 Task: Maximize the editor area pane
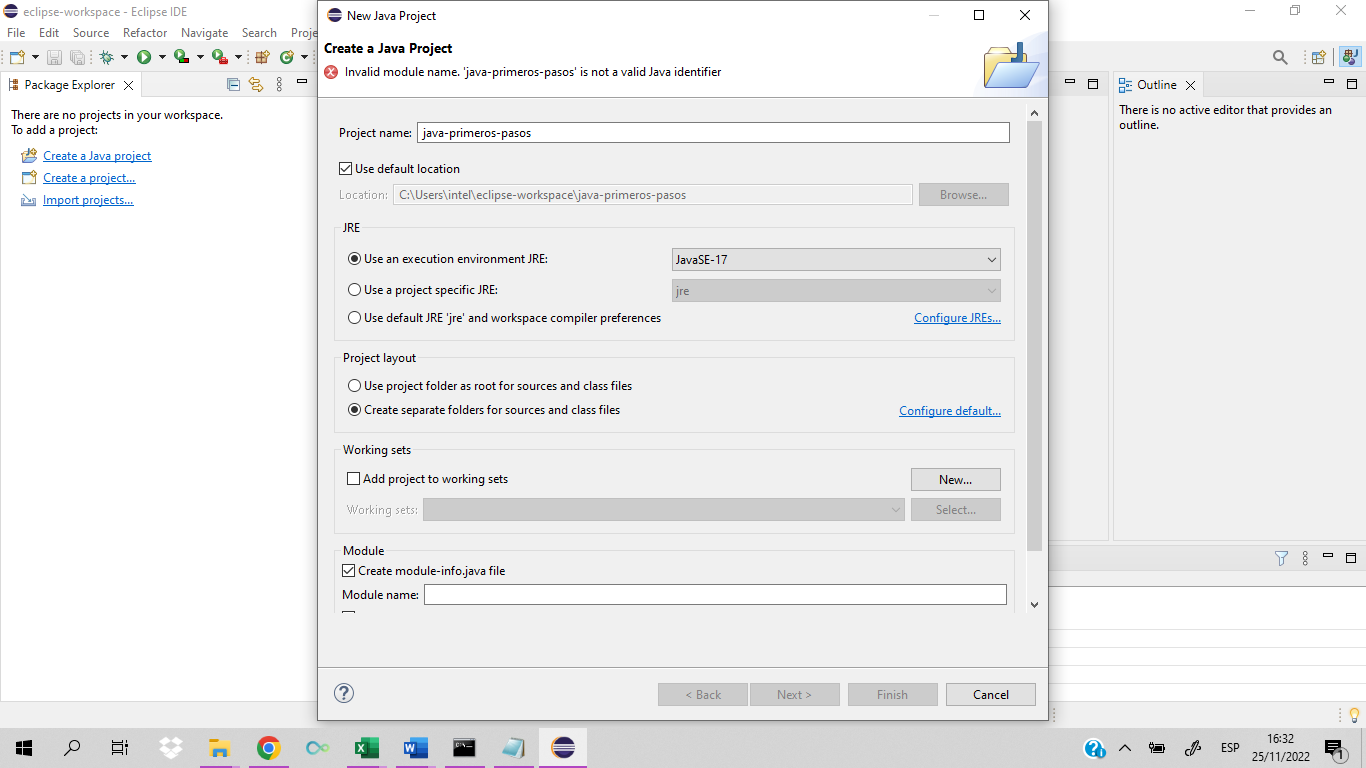[x=1093, y=84]
